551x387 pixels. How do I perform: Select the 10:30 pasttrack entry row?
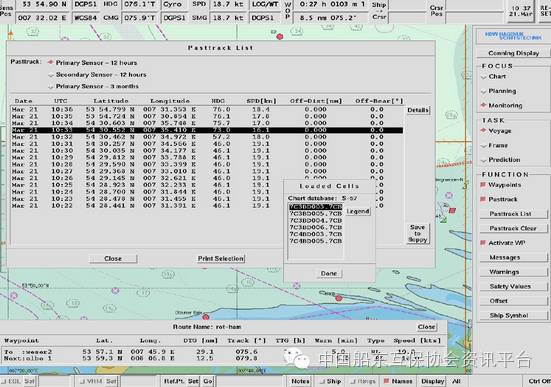click(x=207, y=150)
